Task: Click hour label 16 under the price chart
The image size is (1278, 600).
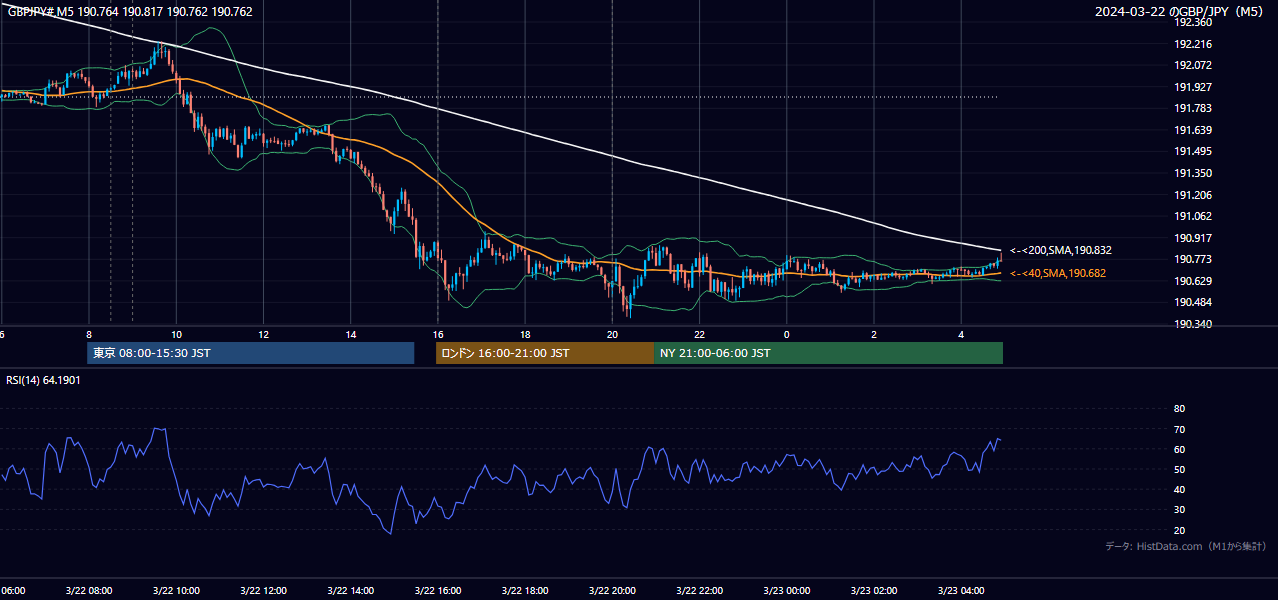Action: click(438, 334)
